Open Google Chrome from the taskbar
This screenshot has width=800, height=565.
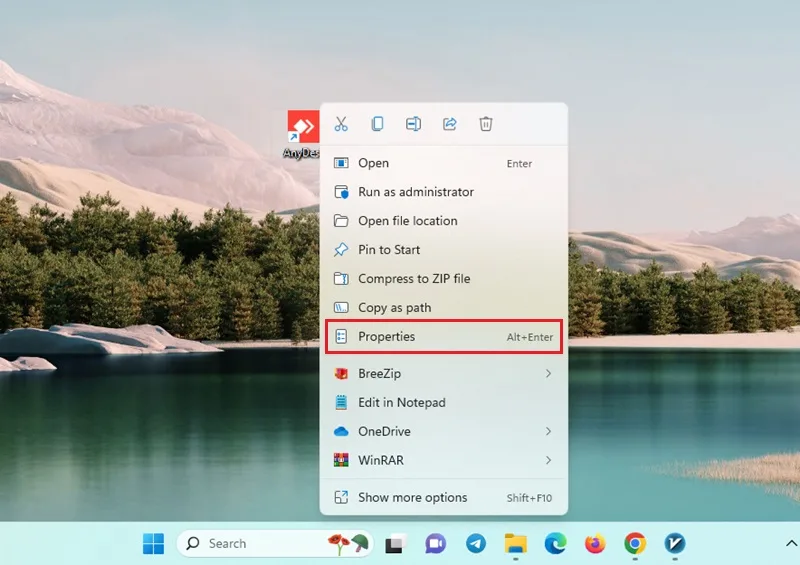(635, 544)
